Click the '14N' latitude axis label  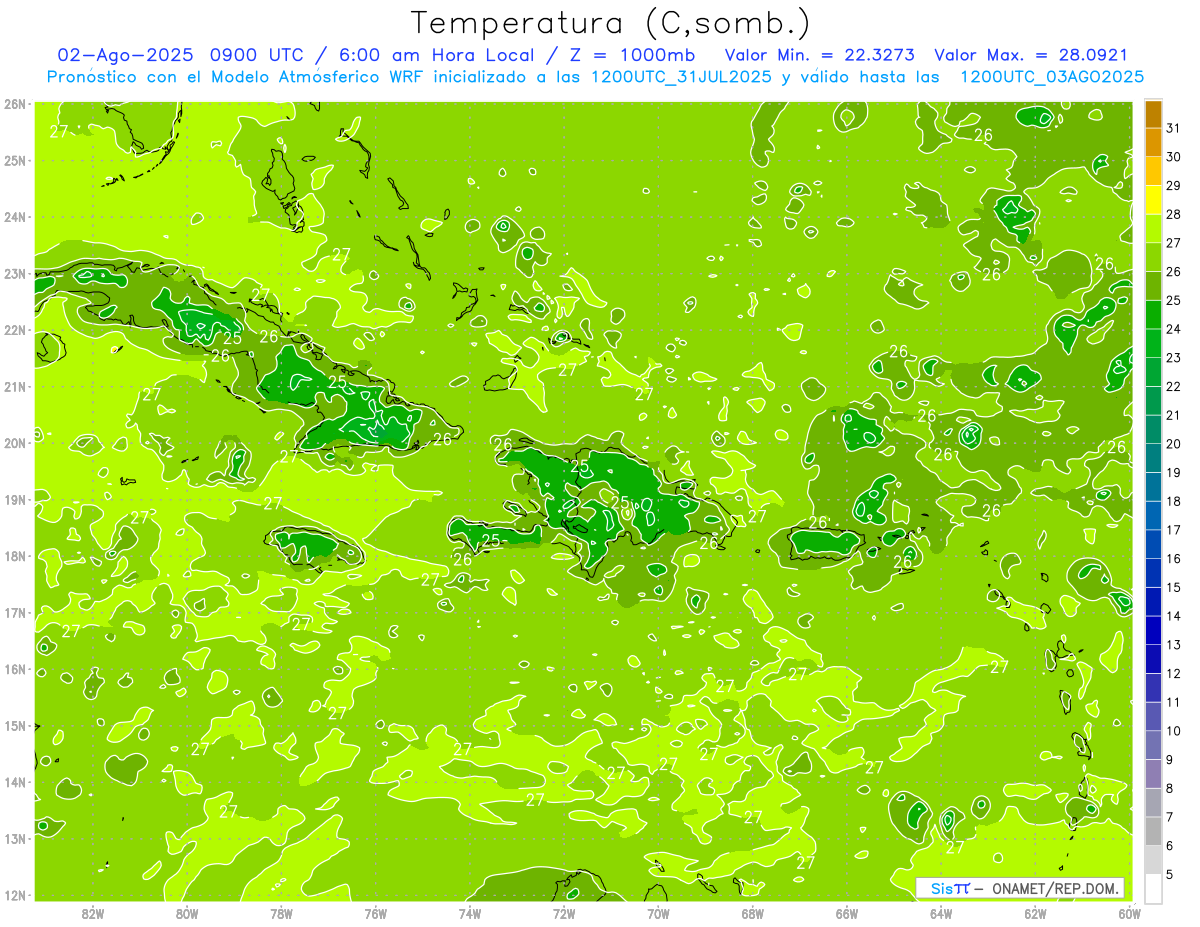click(15, 782)
